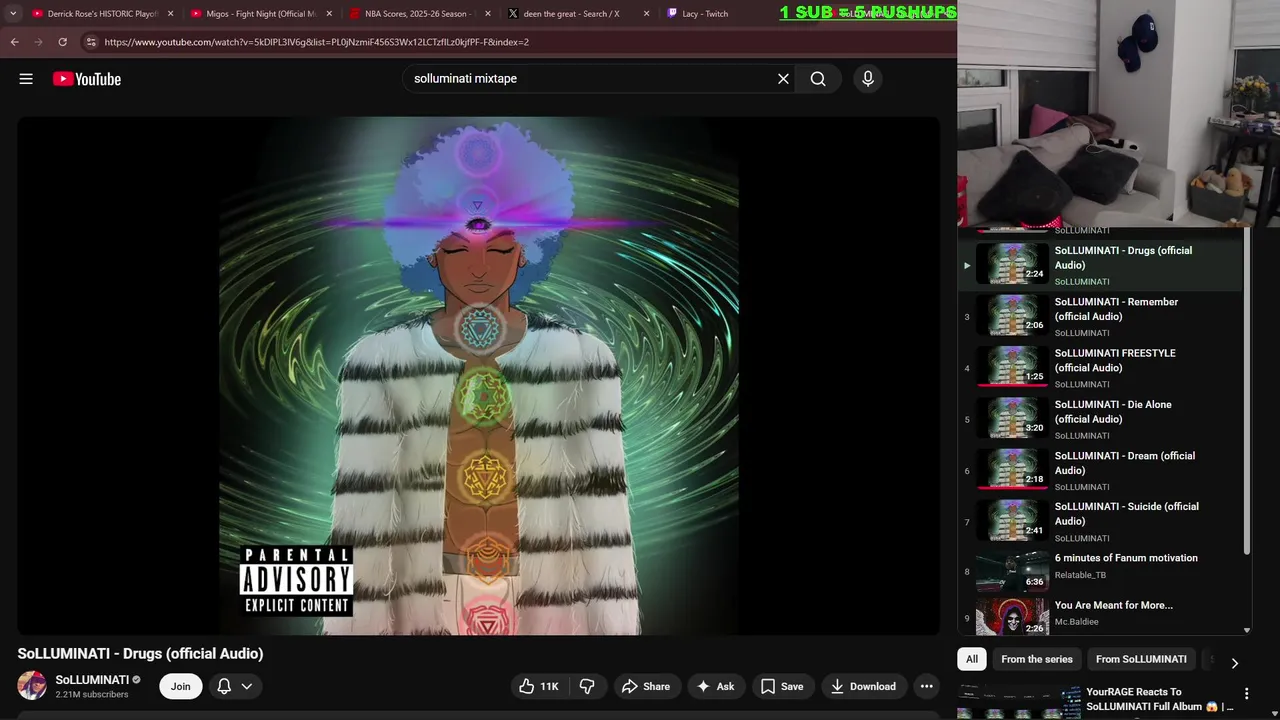The width and height of the screenshot is (1280, 720).
Task: Switch to Lacy - Twitch tab
Action: point(705,14)
